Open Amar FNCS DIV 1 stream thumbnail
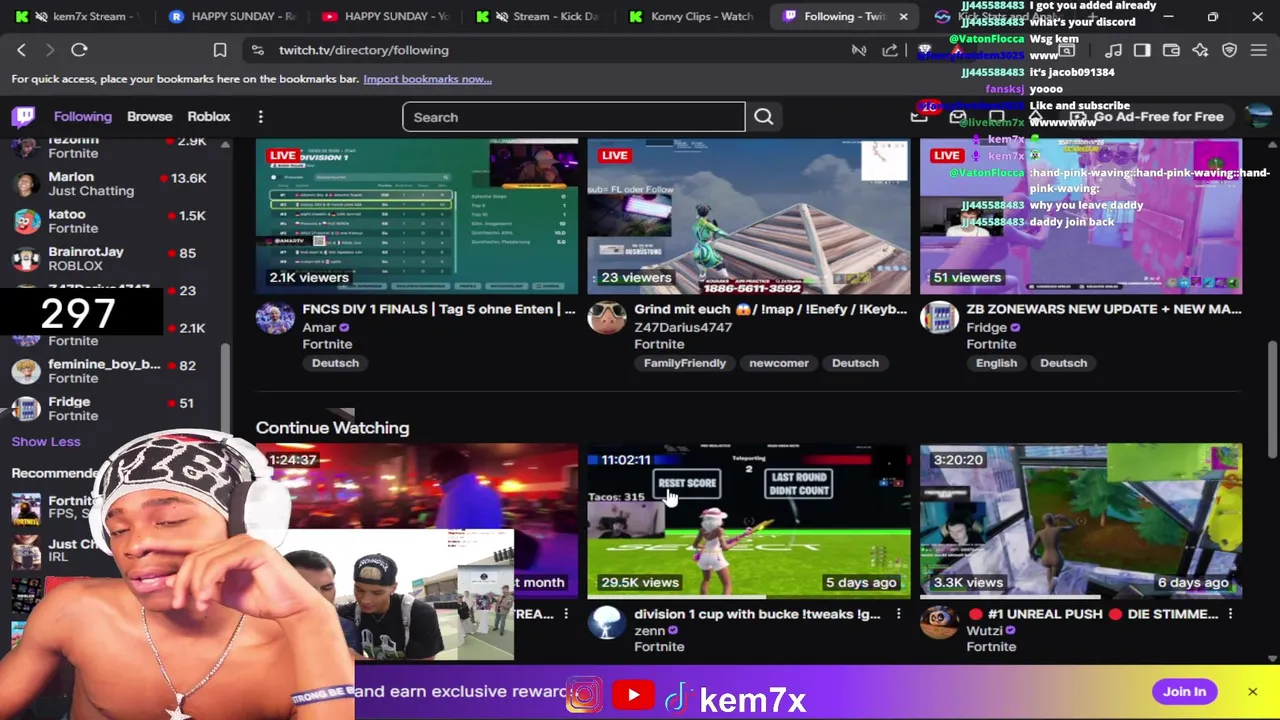The width and height of the screenshot is (1280, 720). click(x=417, y=217)
